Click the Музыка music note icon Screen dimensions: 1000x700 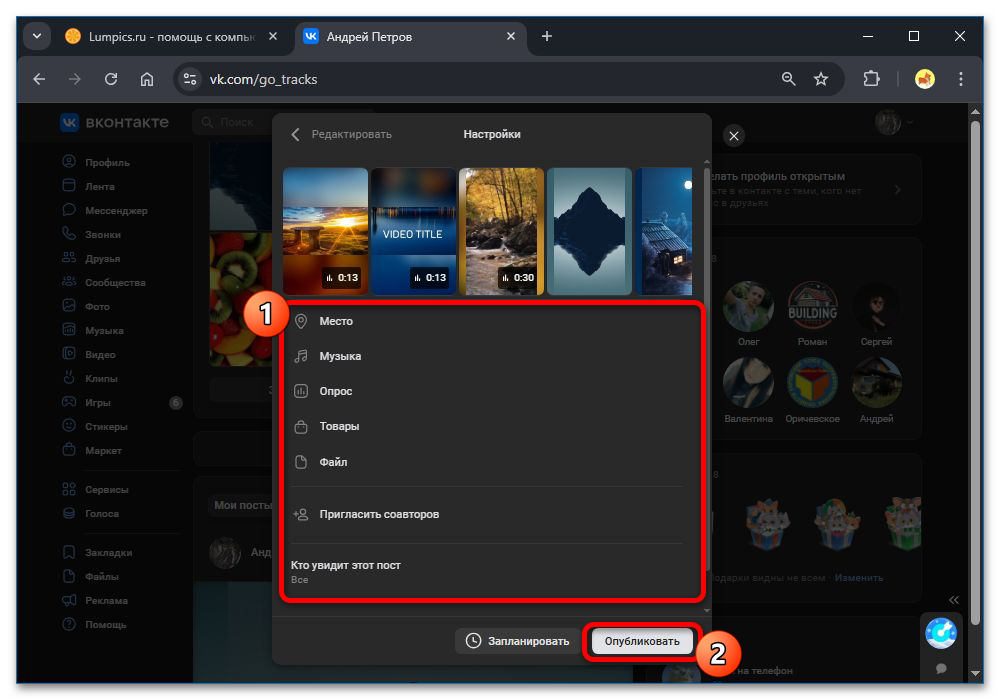click(301, 356)
